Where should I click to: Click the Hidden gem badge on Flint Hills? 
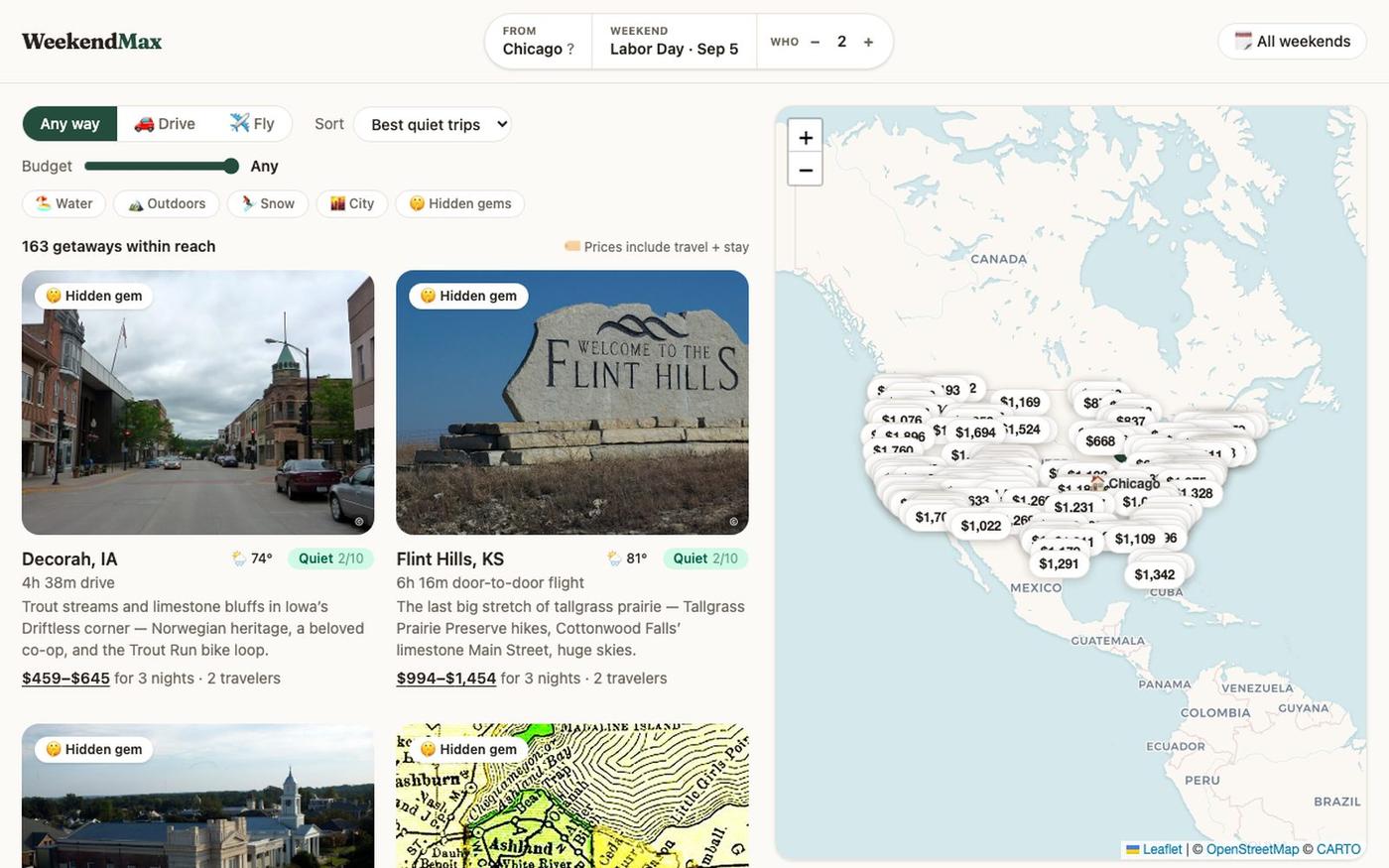click(x=468, y=296)
